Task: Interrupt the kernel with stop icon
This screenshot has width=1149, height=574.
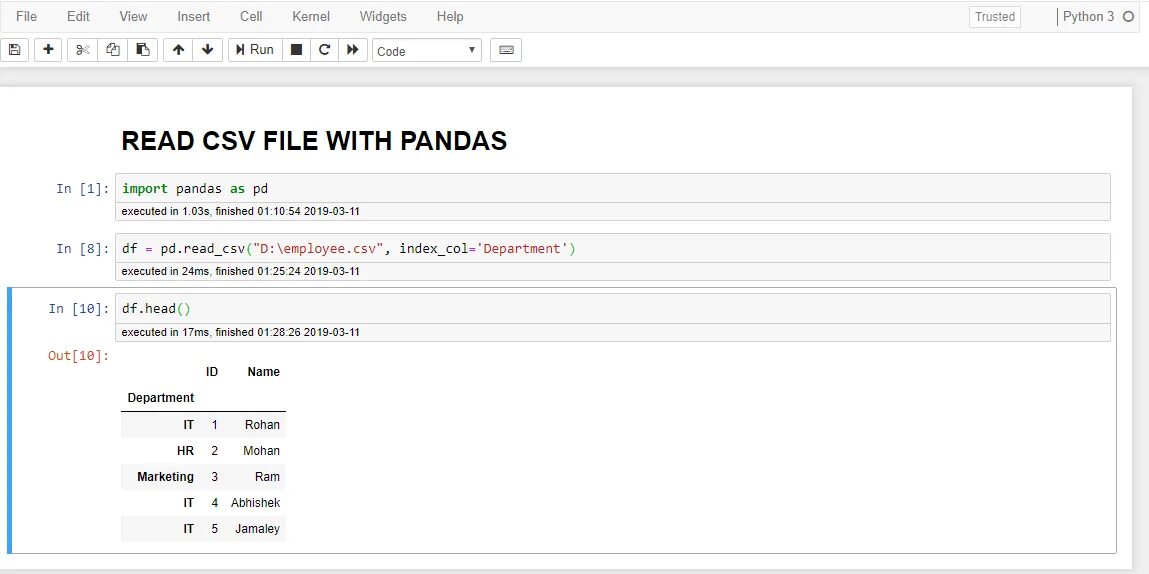Action: coord(296,50)
